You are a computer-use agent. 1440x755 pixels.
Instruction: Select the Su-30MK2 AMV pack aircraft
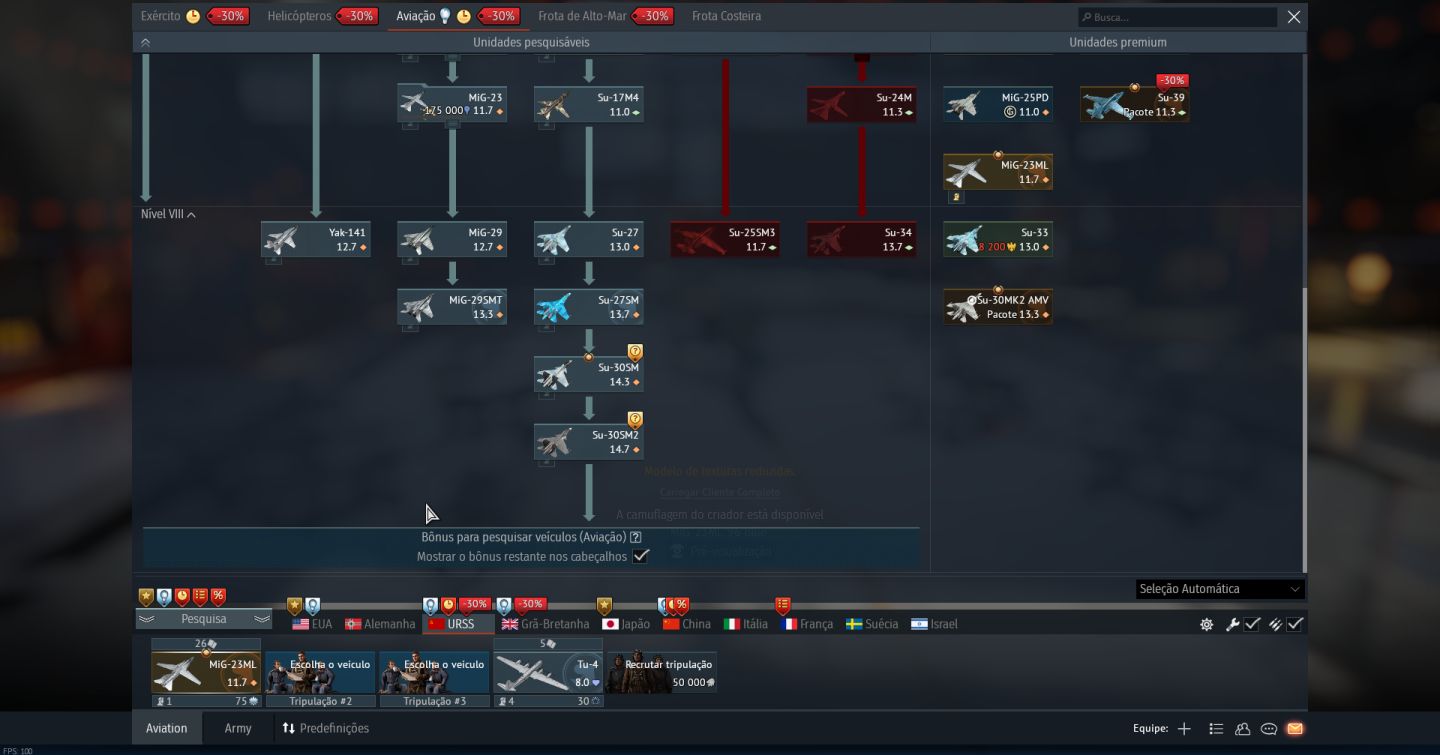997,307
